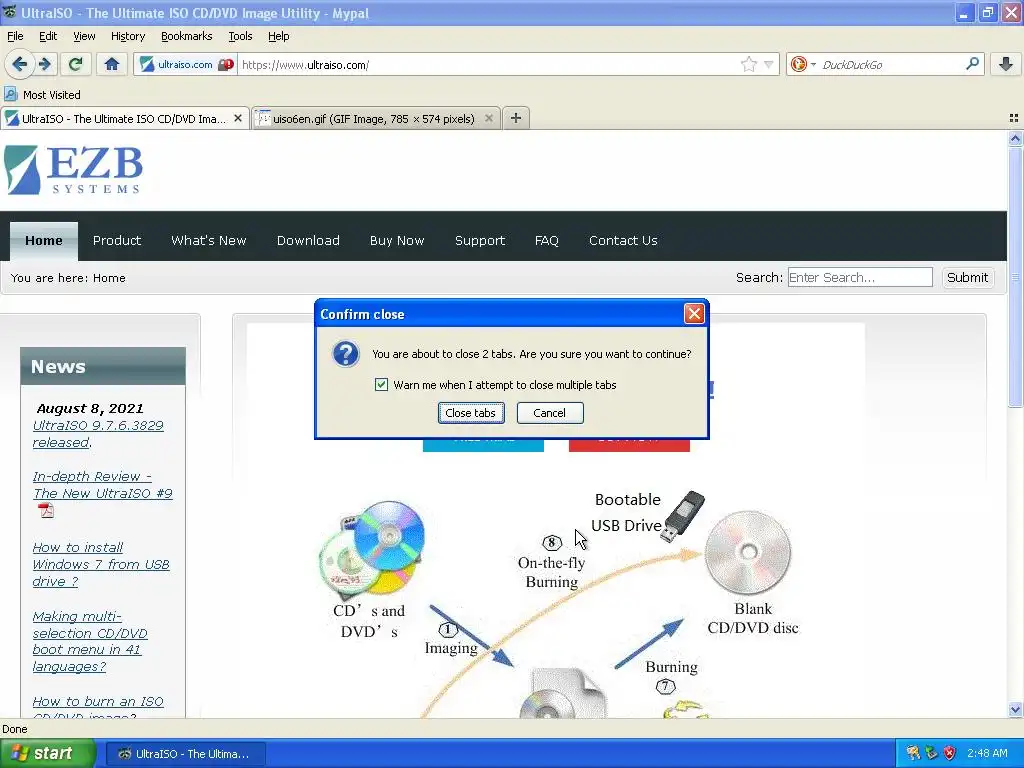
Task: Reload the page with the refresh icon
Action: coord(75,64)
